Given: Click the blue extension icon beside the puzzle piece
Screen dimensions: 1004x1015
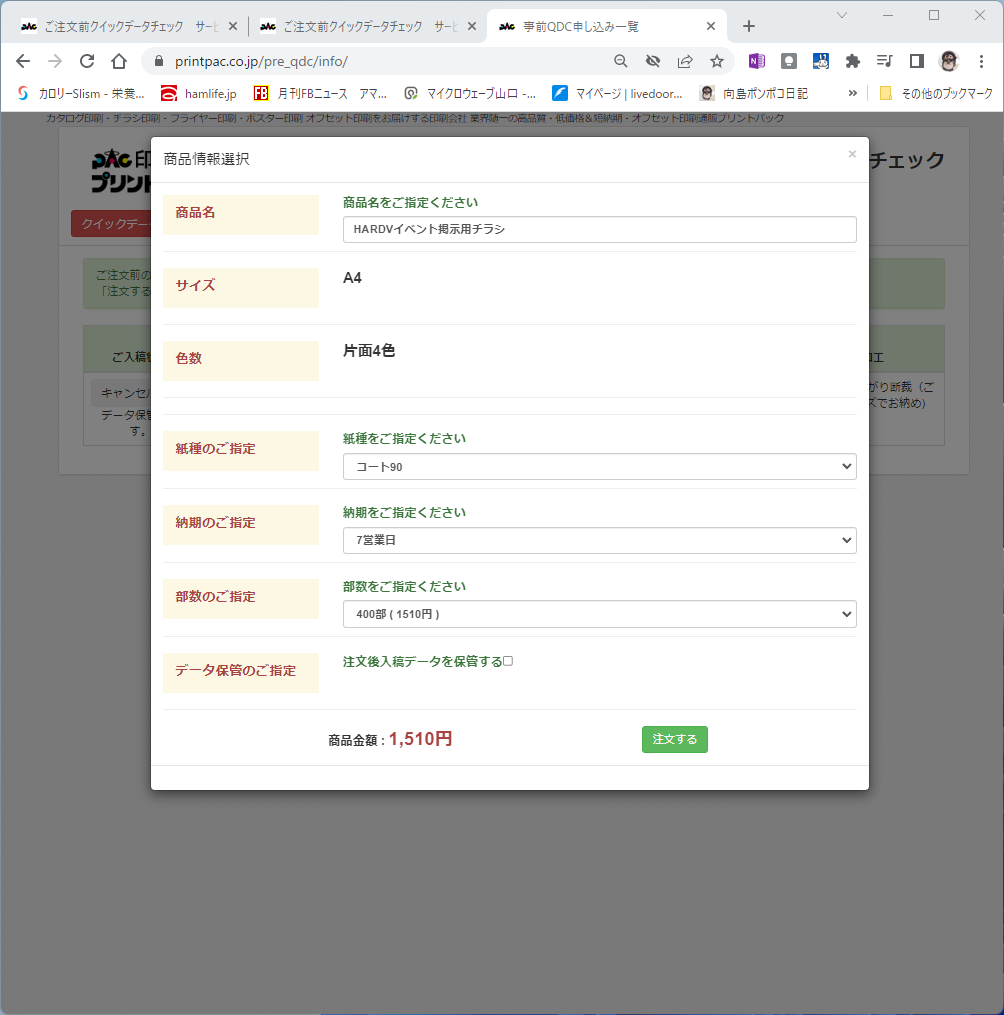Looking at the screenshot, I should pos(821,61).
